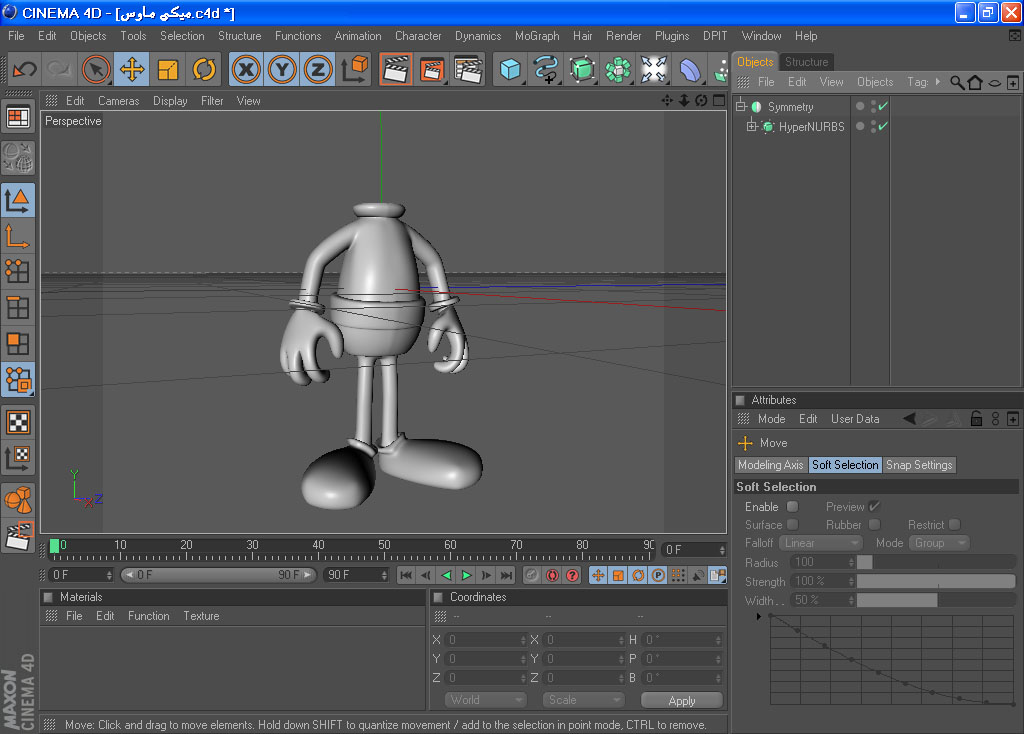Toggle the Surface checkbox
Screen dimensions: 1024x734
(x=793, y=524)
